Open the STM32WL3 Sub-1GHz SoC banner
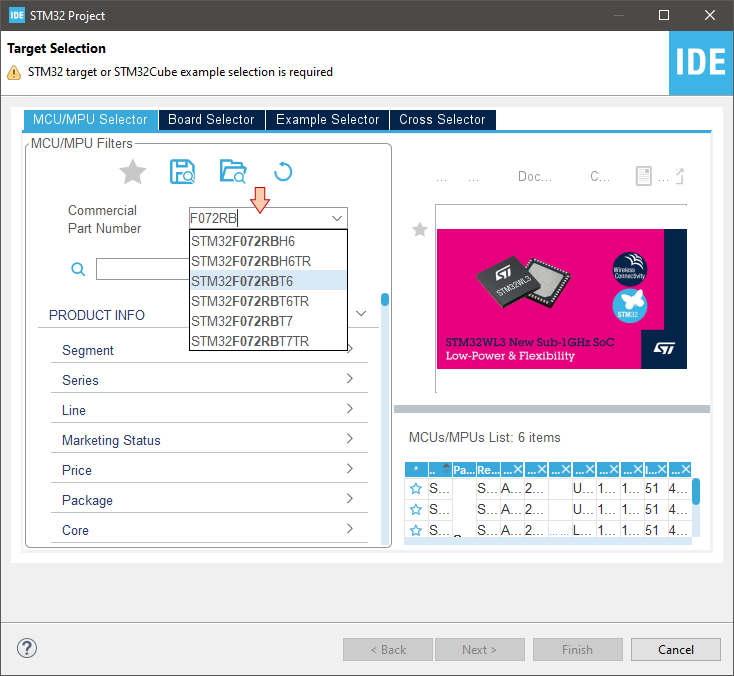Viewport: 734px width, 676px height. coord(562,299)
